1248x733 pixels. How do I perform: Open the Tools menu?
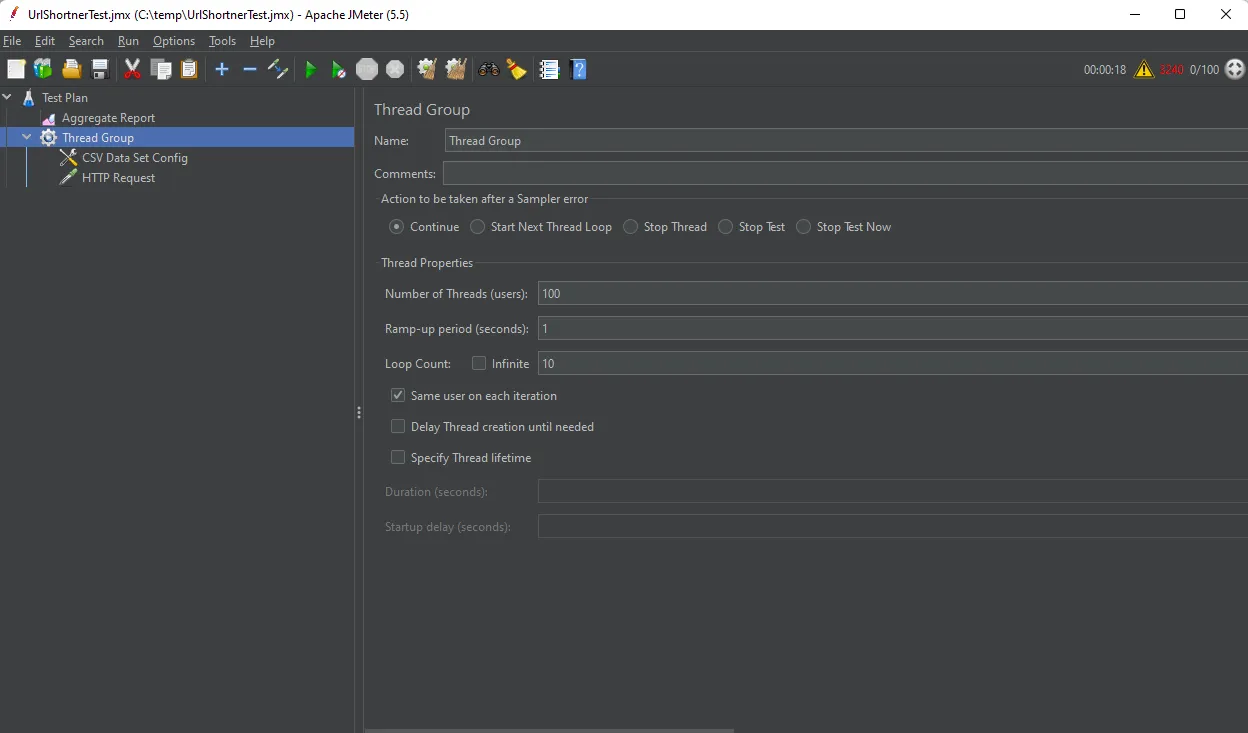coord(222,41)
